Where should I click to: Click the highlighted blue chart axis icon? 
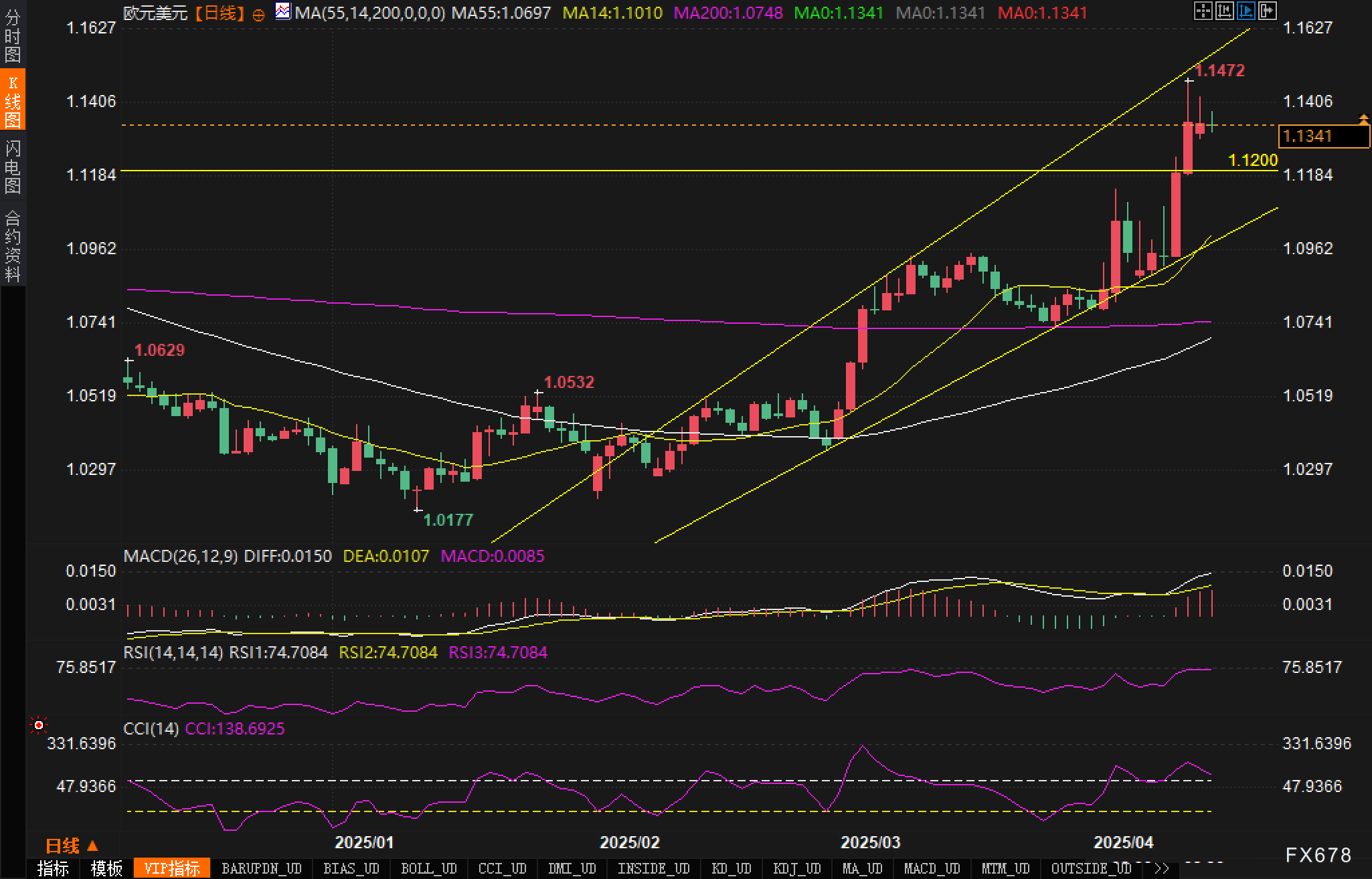point(1246,10)
